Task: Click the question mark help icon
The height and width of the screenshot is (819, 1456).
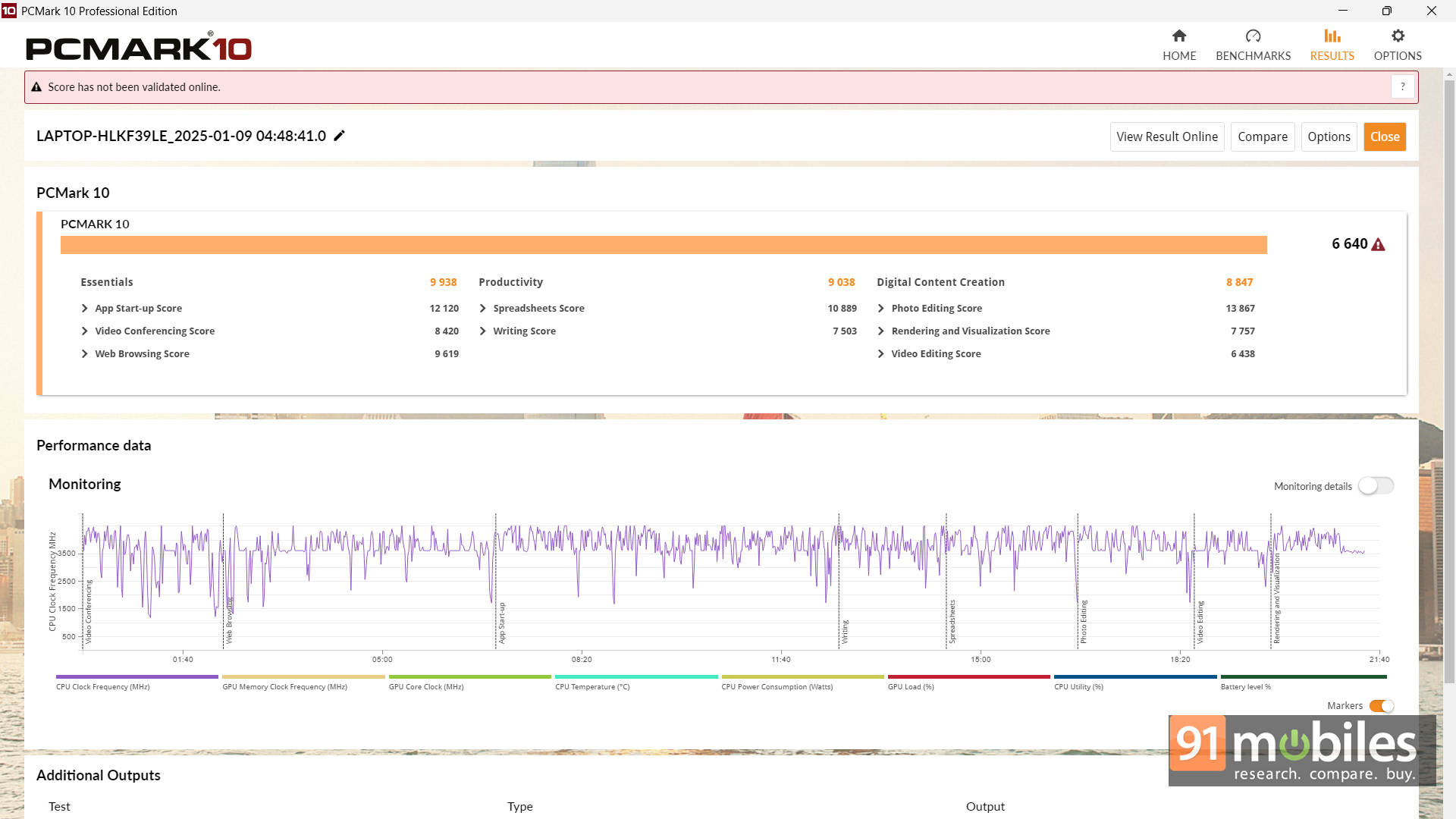Action: pos(1402,86)
